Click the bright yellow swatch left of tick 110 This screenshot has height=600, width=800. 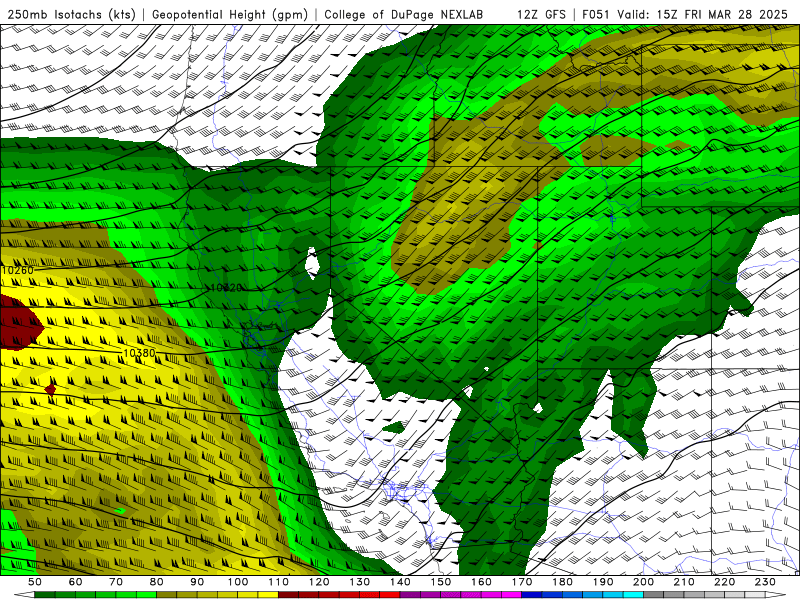pyautogui.click(x=268, y=595)
